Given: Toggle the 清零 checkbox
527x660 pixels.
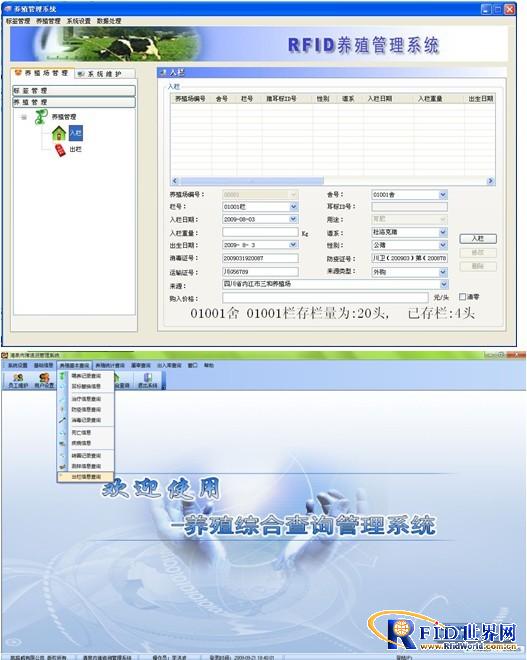Looking at the screenshot, I should pos(462,297).
